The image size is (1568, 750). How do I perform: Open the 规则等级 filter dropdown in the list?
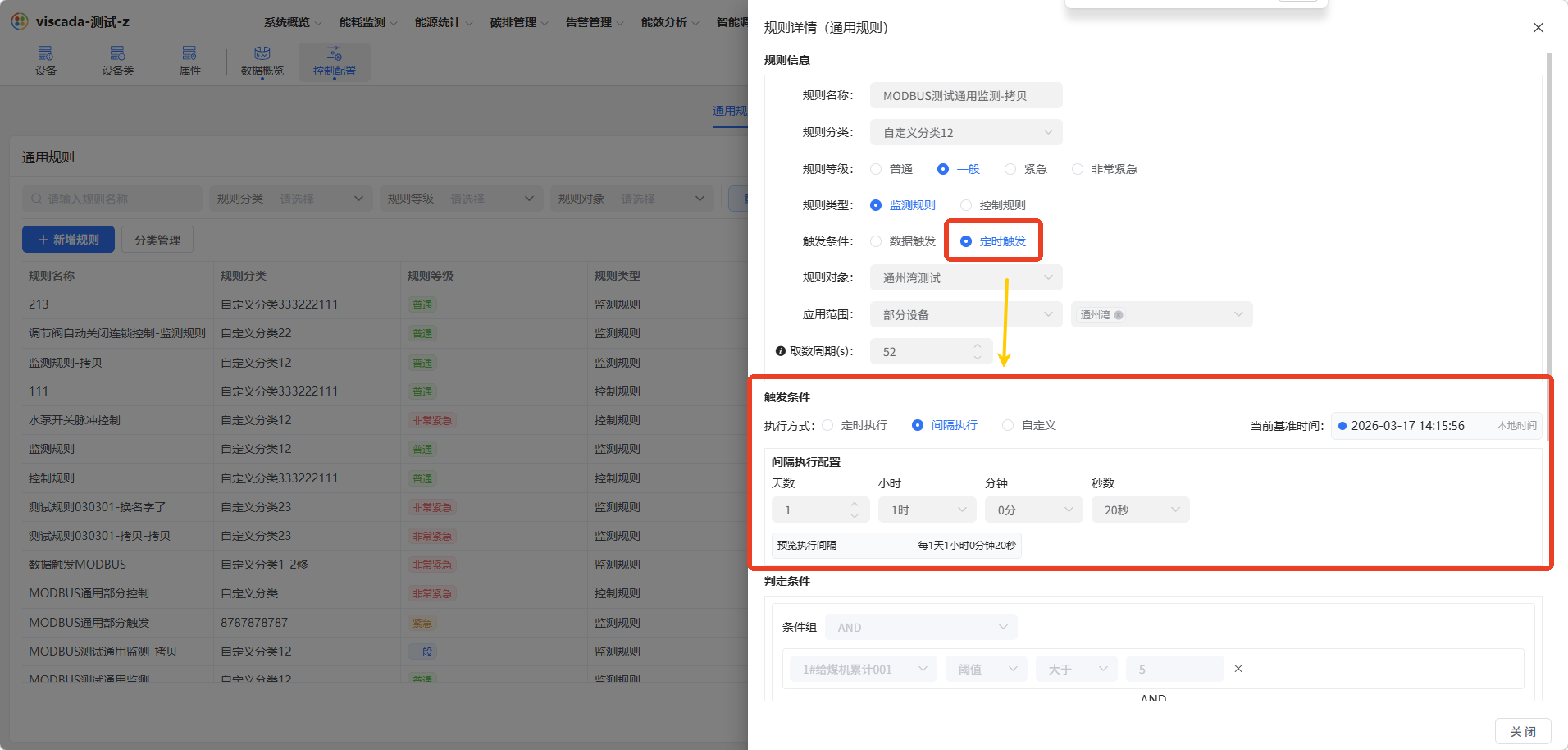[x=461, y=199]
